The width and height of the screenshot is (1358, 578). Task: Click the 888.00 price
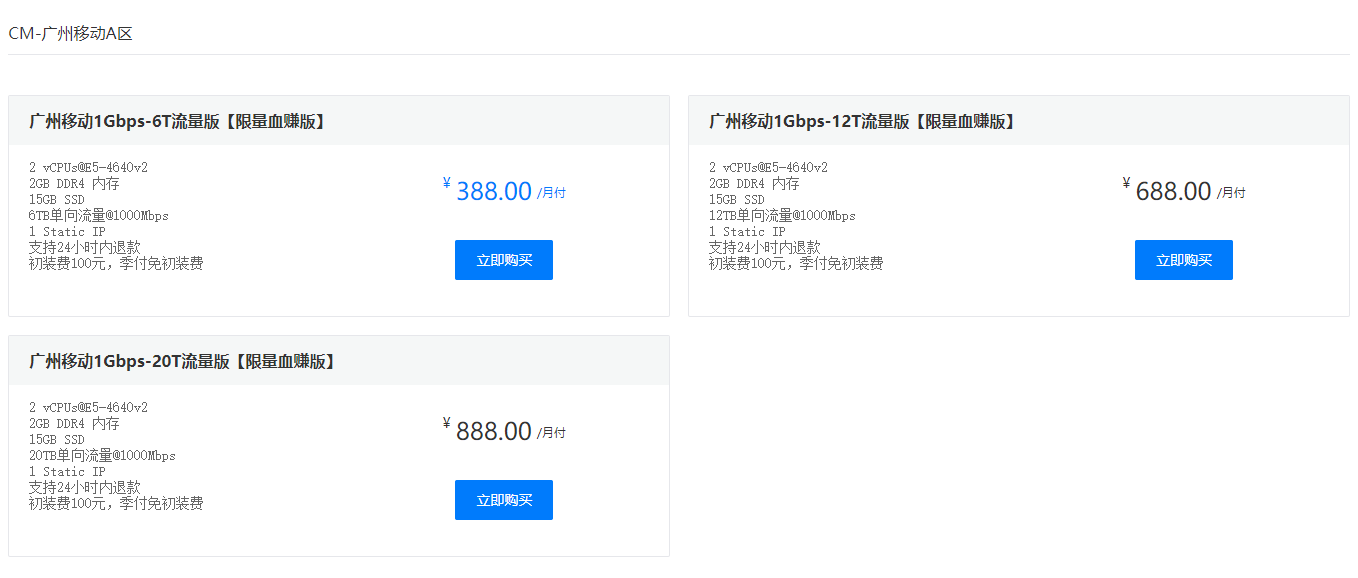click(x=493, y=431)
